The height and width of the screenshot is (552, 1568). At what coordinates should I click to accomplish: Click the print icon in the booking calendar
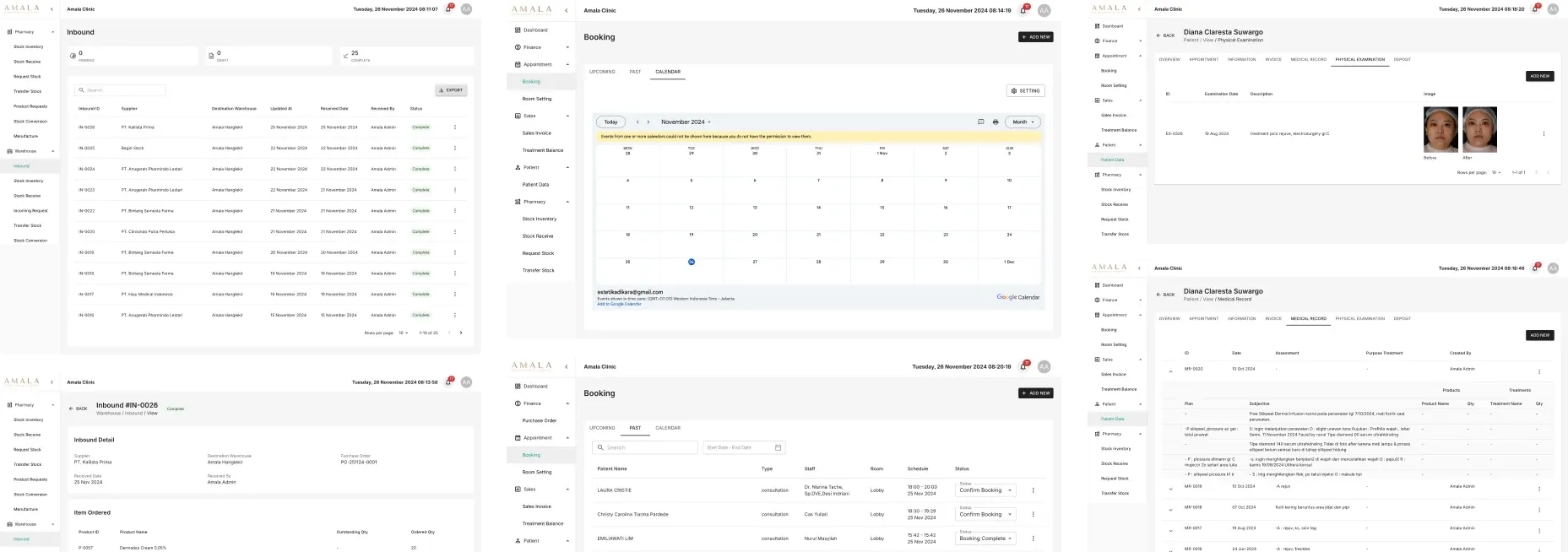996,122
